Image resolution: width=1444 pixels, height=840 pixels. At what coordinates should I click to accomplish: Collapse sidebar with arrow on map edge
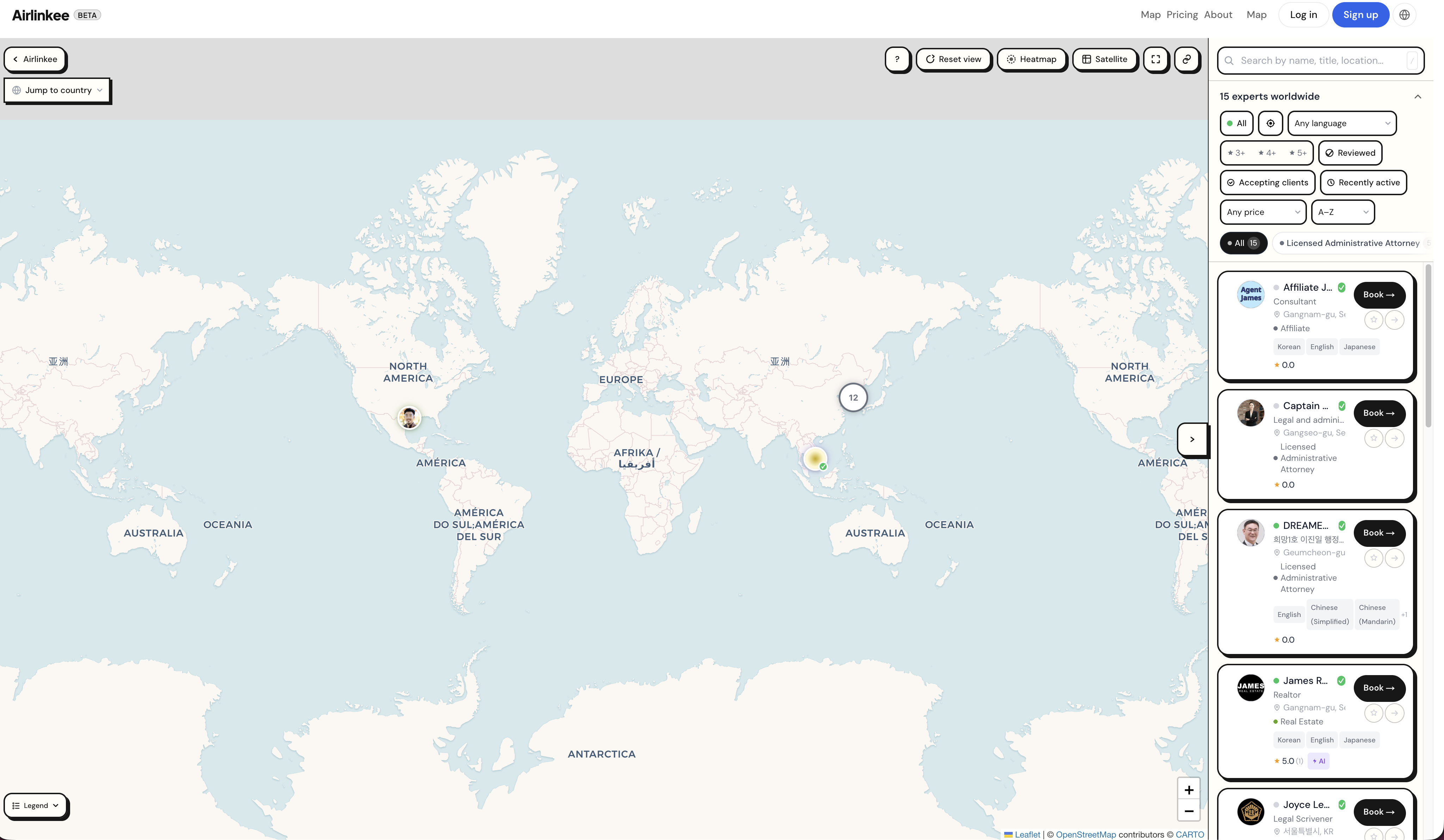click(1192, 439)
